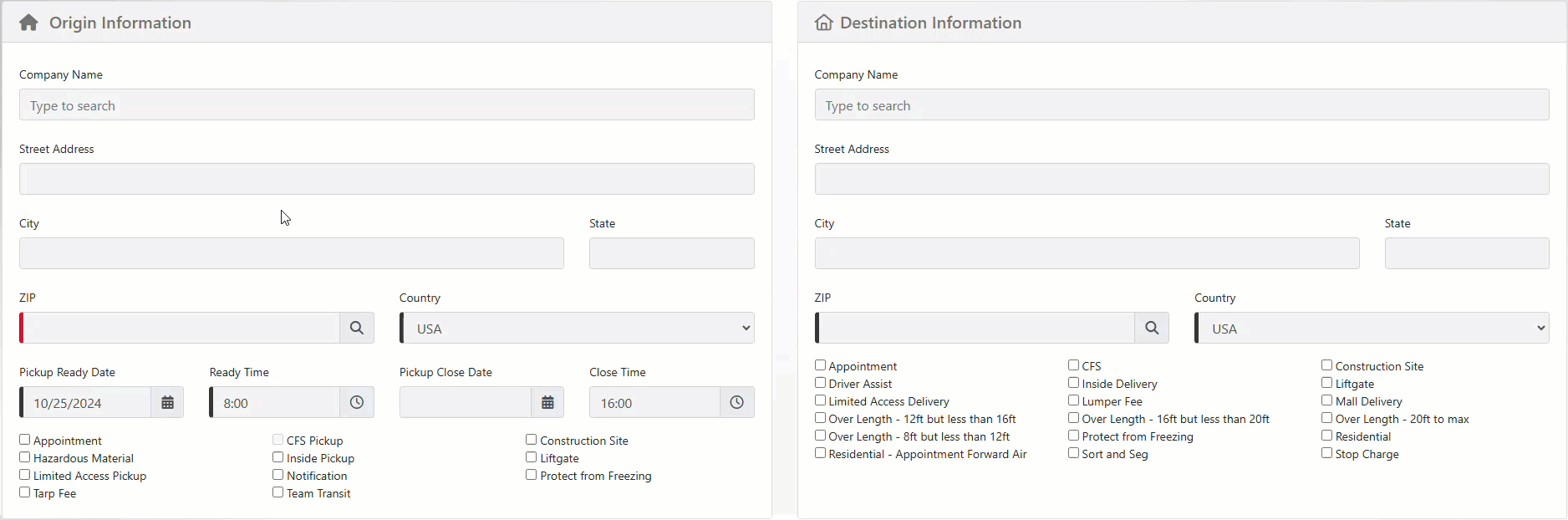
Task: Click the origin ZIP search magnifier icon
Action: click(x=357, y=328)
